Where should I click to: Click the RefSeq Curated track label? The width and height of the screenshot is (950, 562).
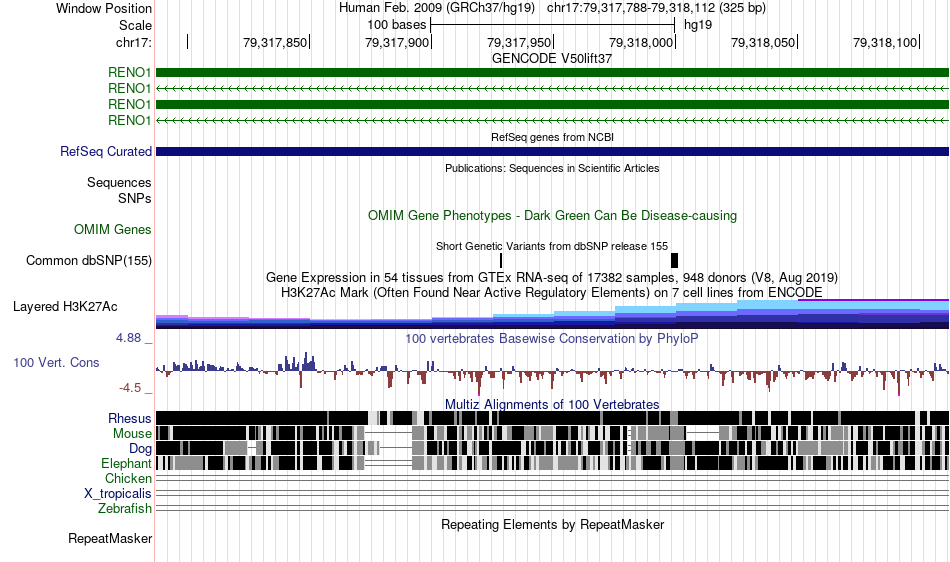click(x=105, y=151)
